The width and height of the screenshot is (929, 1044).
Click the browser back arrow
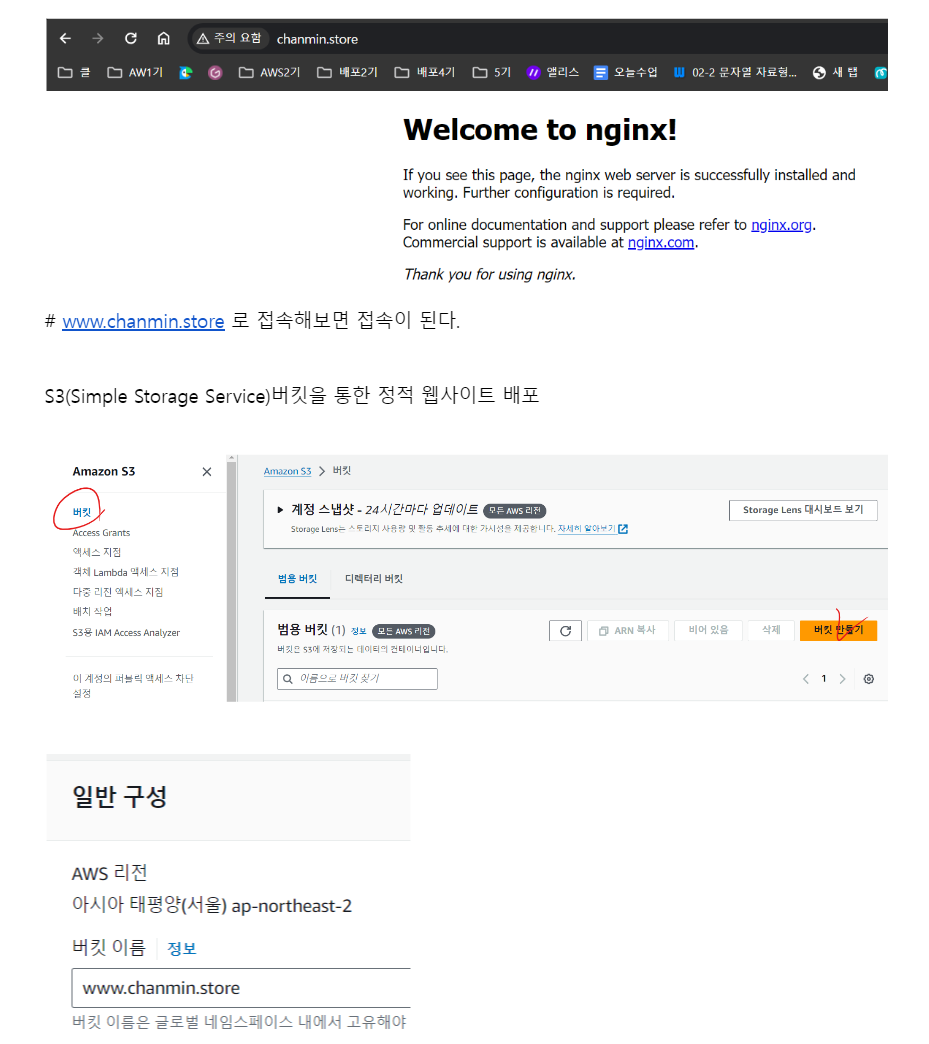point(65,39)
